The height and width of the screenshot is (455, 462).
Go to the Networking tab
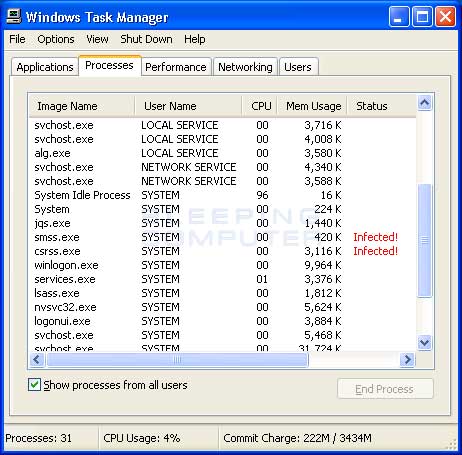pyautogui.click(x=245, y=67)
